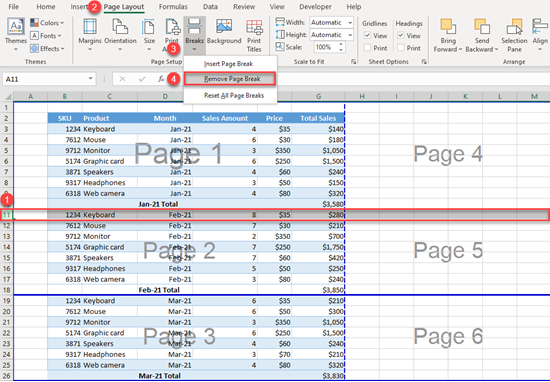
Task: Select column G header
Action: coord(318,96)
